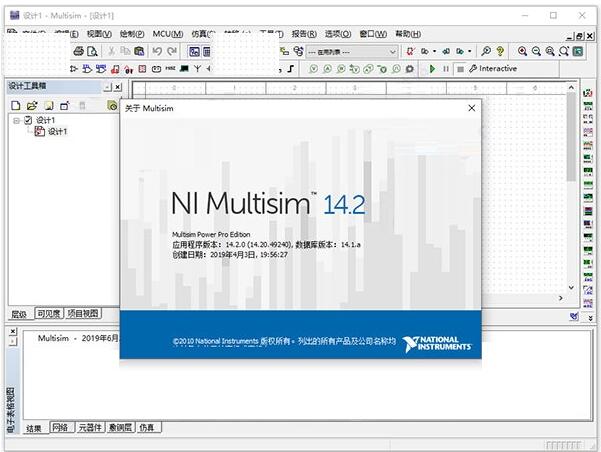Click New Design in Design Toolbox
The image size is (601, 452).
pos(16,105)
